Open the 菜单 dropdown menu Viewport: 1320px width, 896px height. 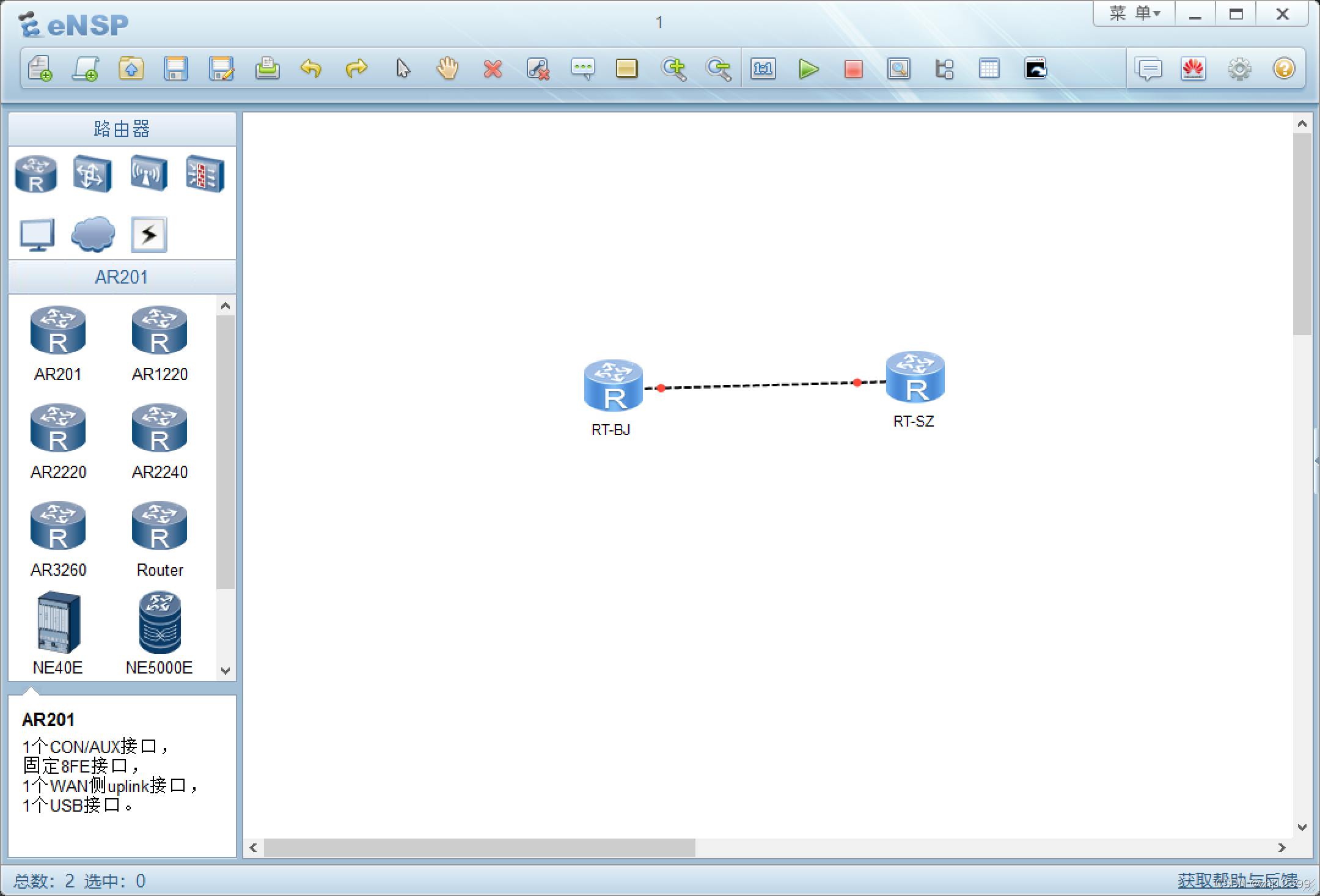[1134, 13]
